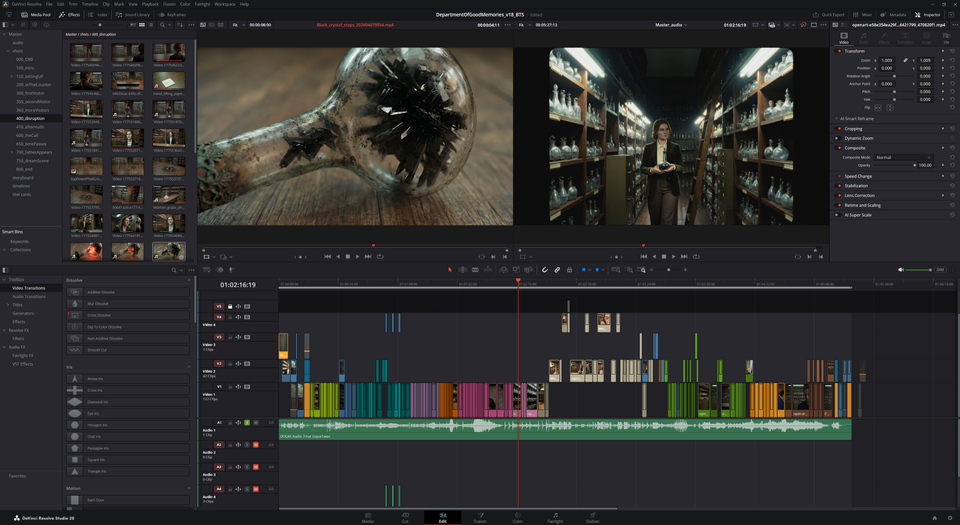Expand the Titles toolbox category
The image size is (960, 525).
(x=8, y=305)
